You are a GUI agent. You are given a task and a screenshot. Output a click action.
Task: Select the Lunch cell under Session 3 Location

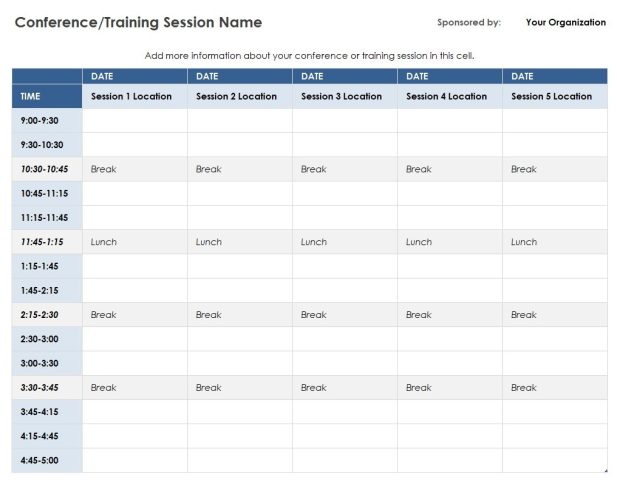(344, 242)
